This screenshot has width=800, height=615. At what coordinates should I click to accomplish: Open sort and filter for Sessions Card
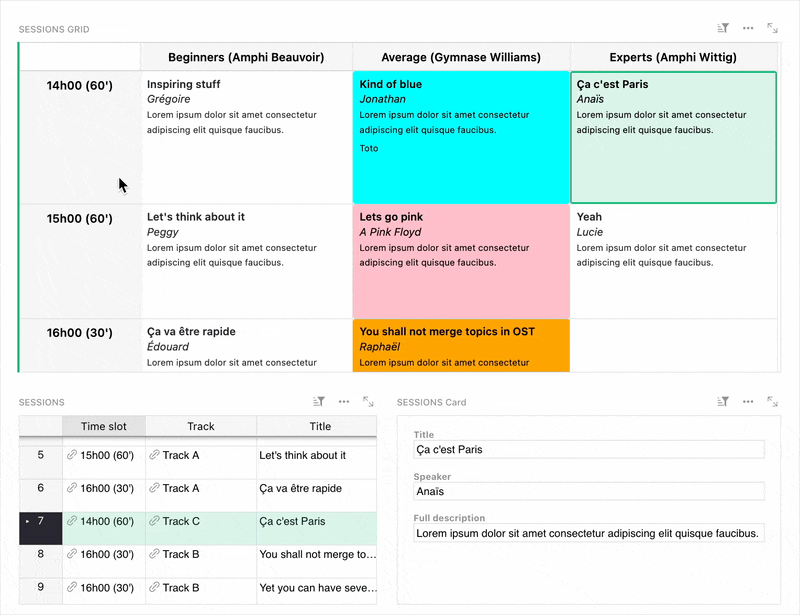tap(724, 402)
